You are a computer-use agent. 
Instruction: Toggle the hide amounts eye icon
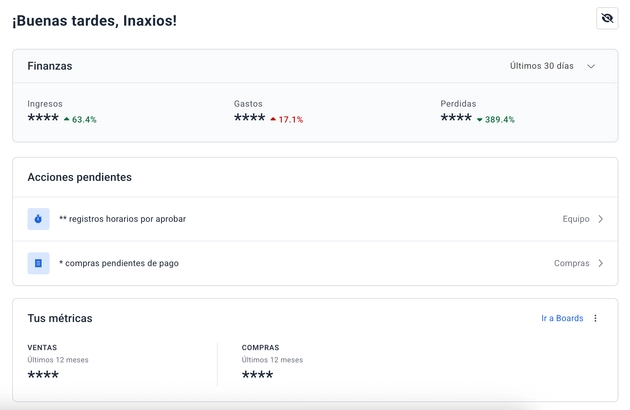[x=606, y=19]
